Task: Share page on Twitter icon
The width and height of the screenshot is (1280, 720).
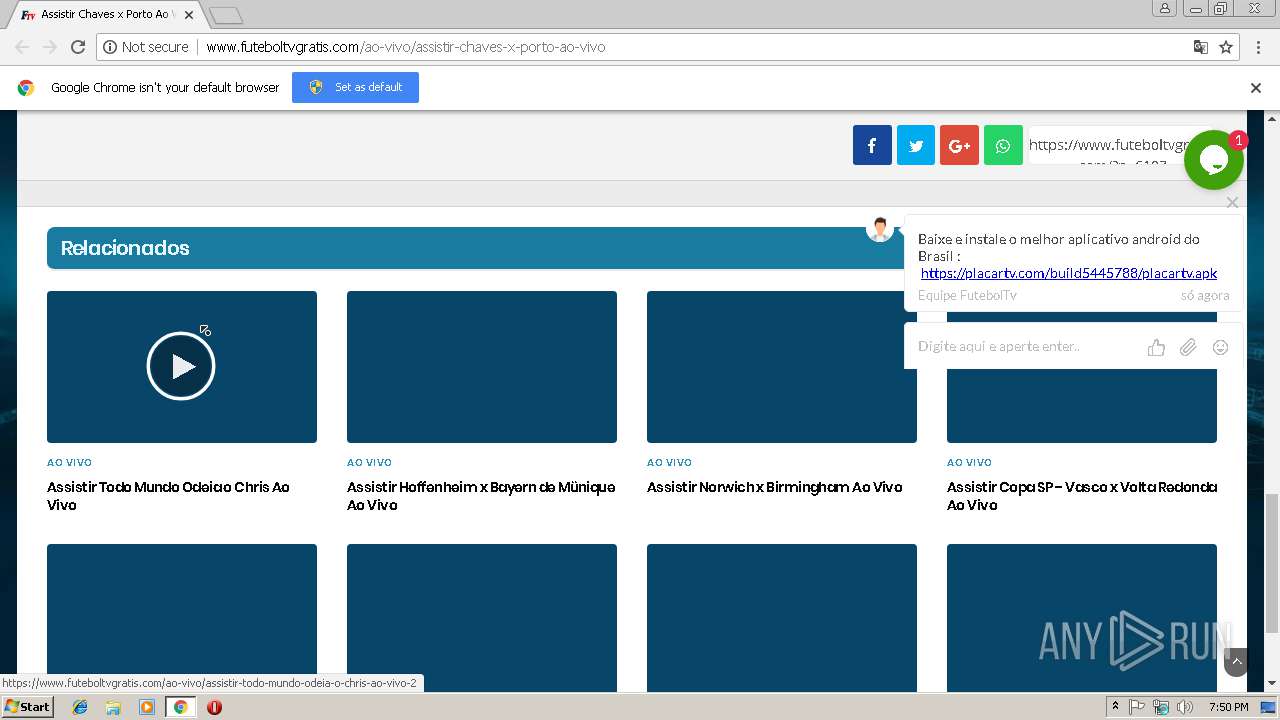Action: 916,145
